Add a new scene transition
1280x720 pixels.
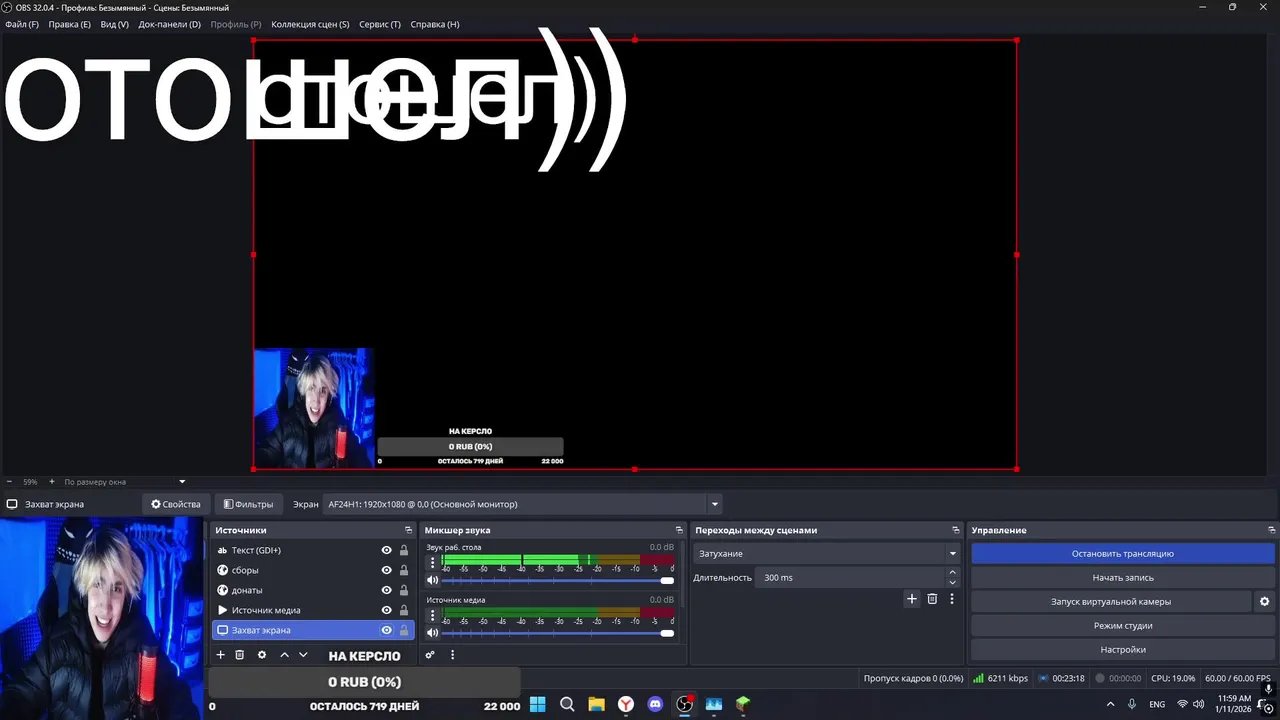click(x=912, y=599)
